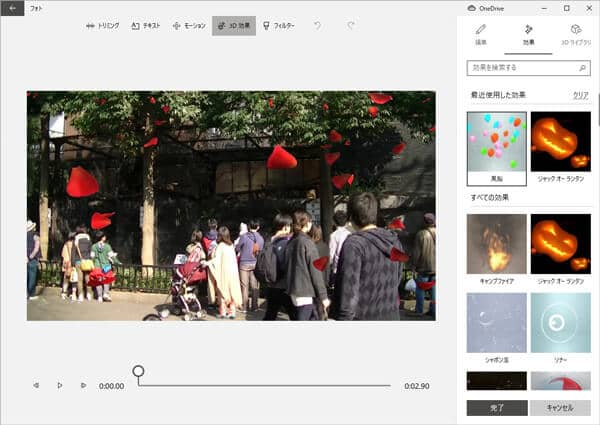Select the シャボン玉 bubble effect
600x425 pixels.
coord(496,328)
